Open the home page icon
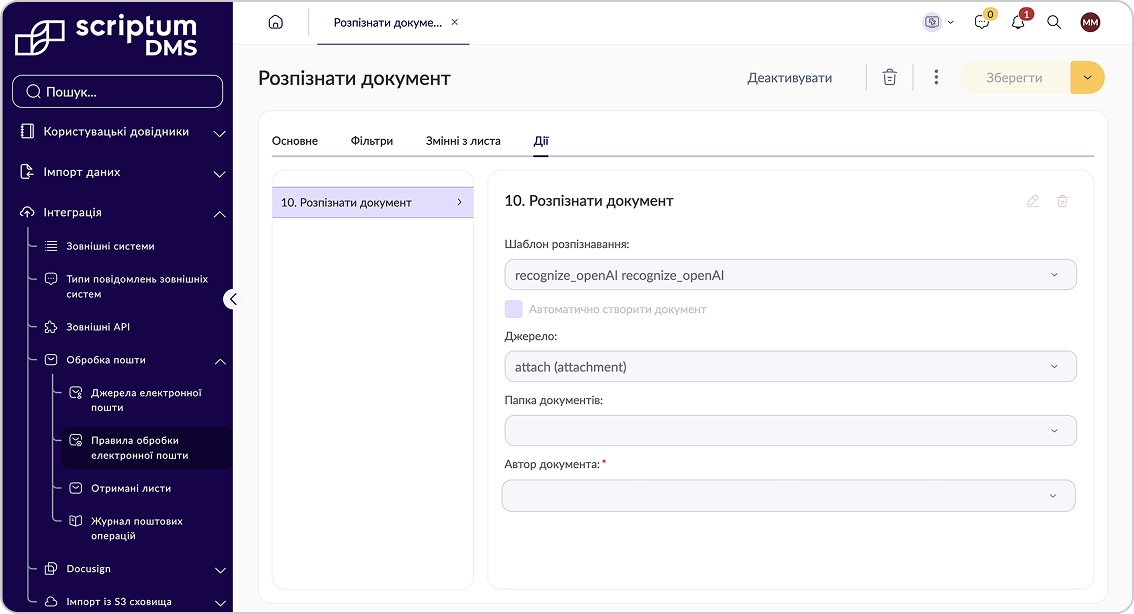The image size is (1134, 614). [276, 22]
